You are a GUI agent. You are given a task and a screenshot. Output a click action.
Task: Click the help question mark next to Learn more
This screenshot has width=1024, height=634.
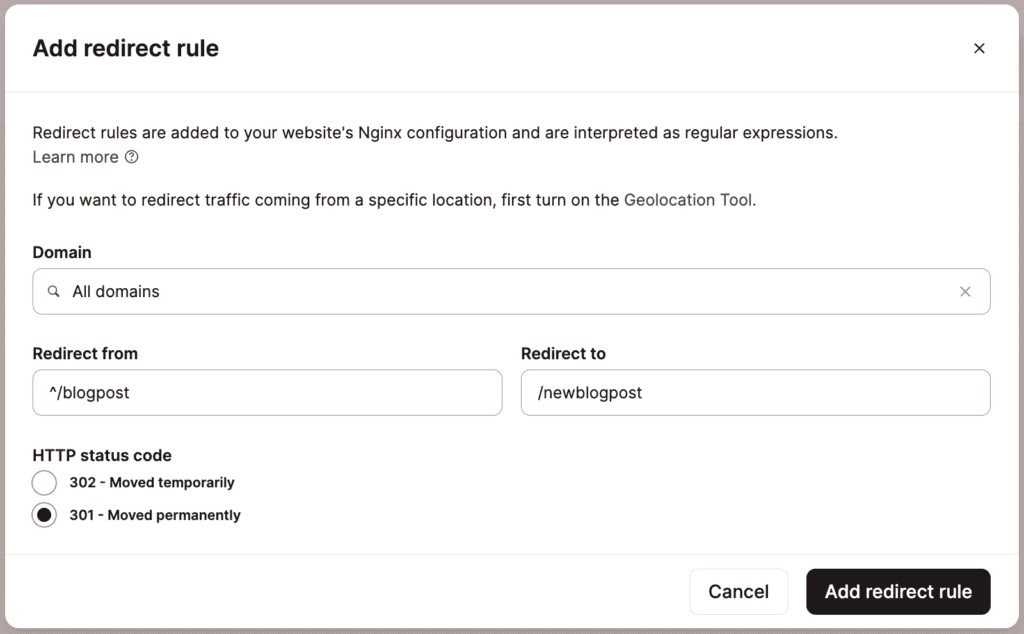click(131, 157)
